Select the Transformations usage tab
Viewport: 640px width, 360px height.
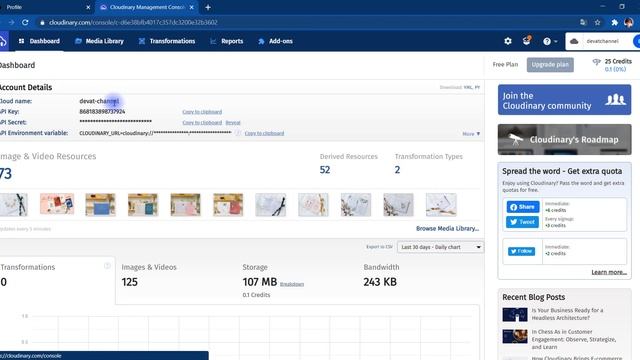point(57,280)
